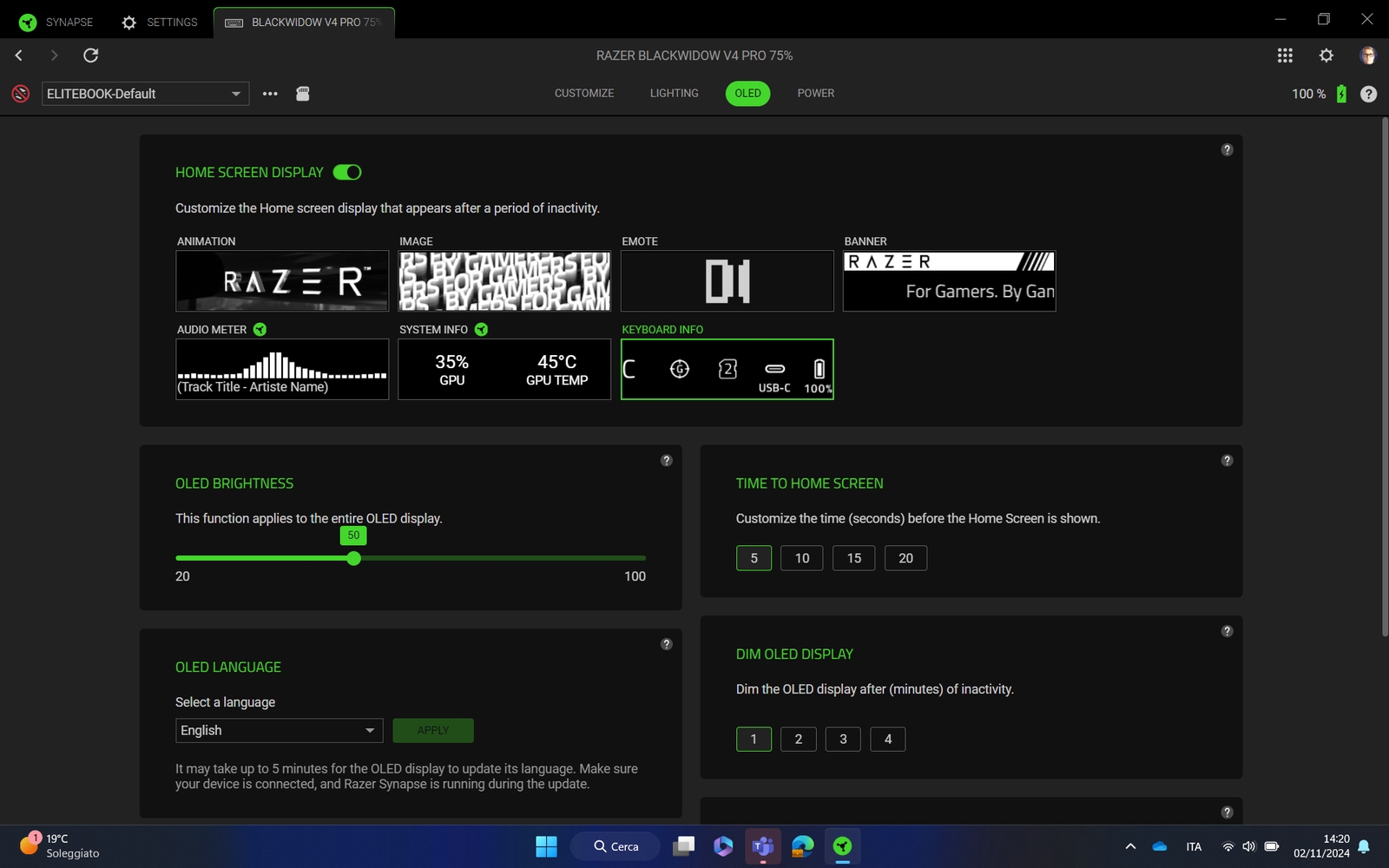Open the taskbar Cerca search box
Image resolution: width=1389 pixels, height=868 pixels.
point(616,846)
